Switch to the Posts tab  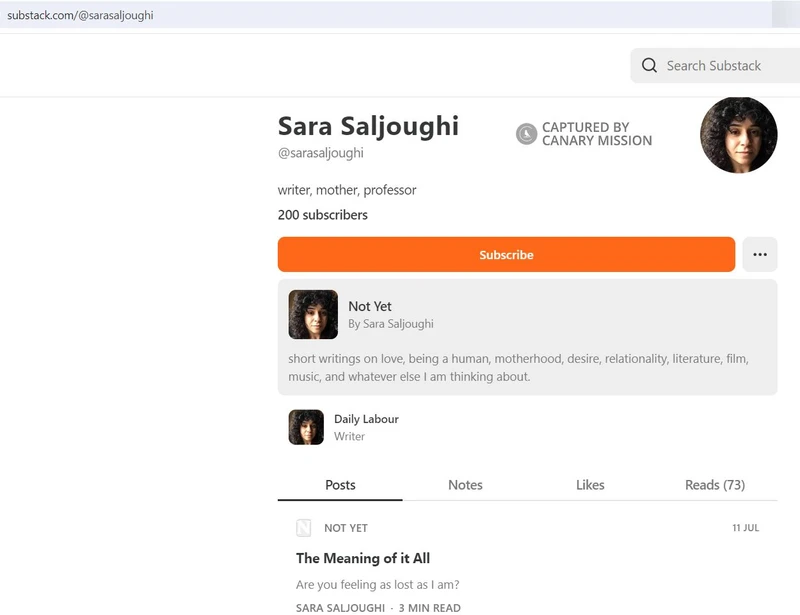[x=340, y=485]
